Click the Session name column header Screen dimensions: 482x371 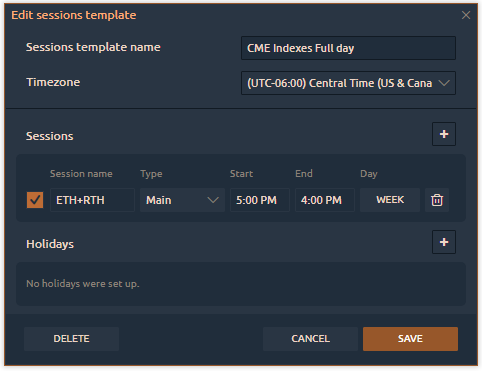point(81,174)
